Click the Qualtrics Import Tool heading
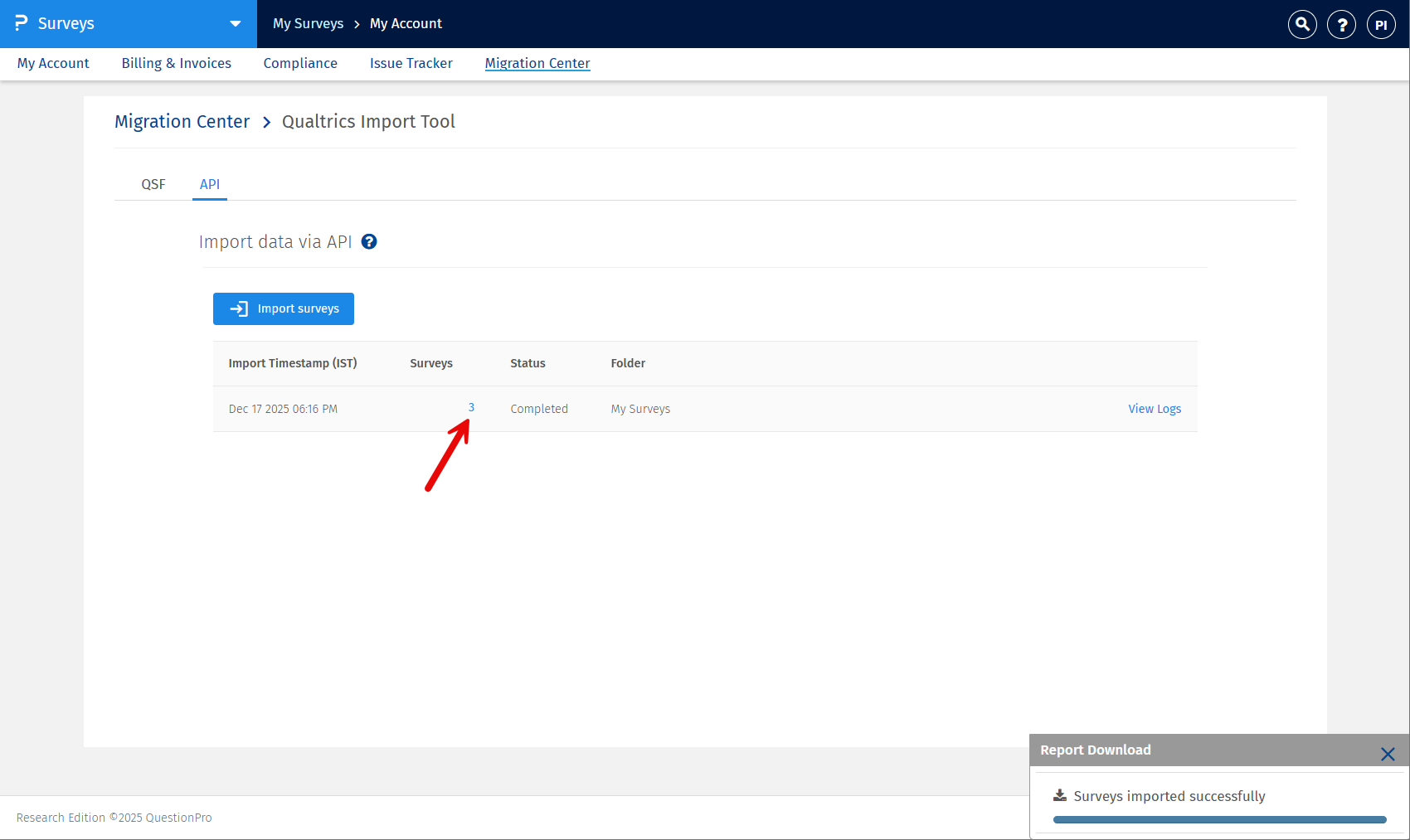Viewport: 1410px width, 840px height. pos(368,122)
